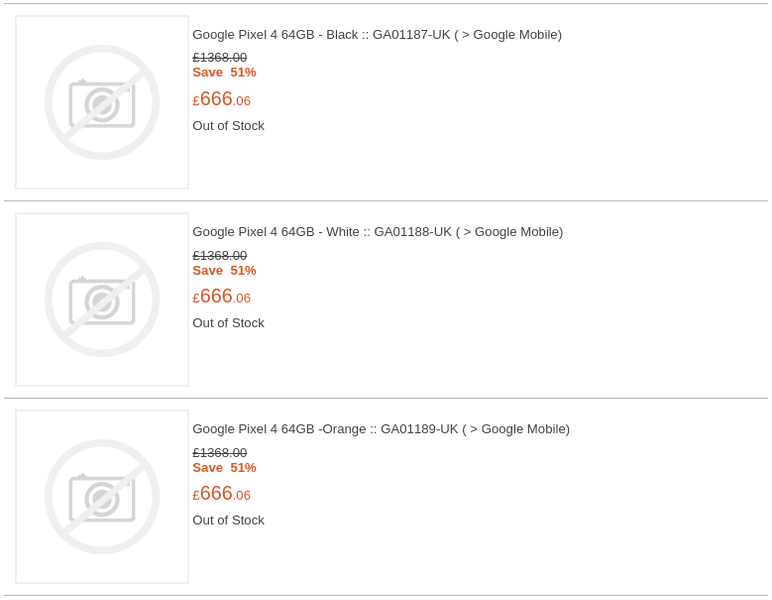Open the Google Pixel 4 64GB Black title link

point(376,35)
